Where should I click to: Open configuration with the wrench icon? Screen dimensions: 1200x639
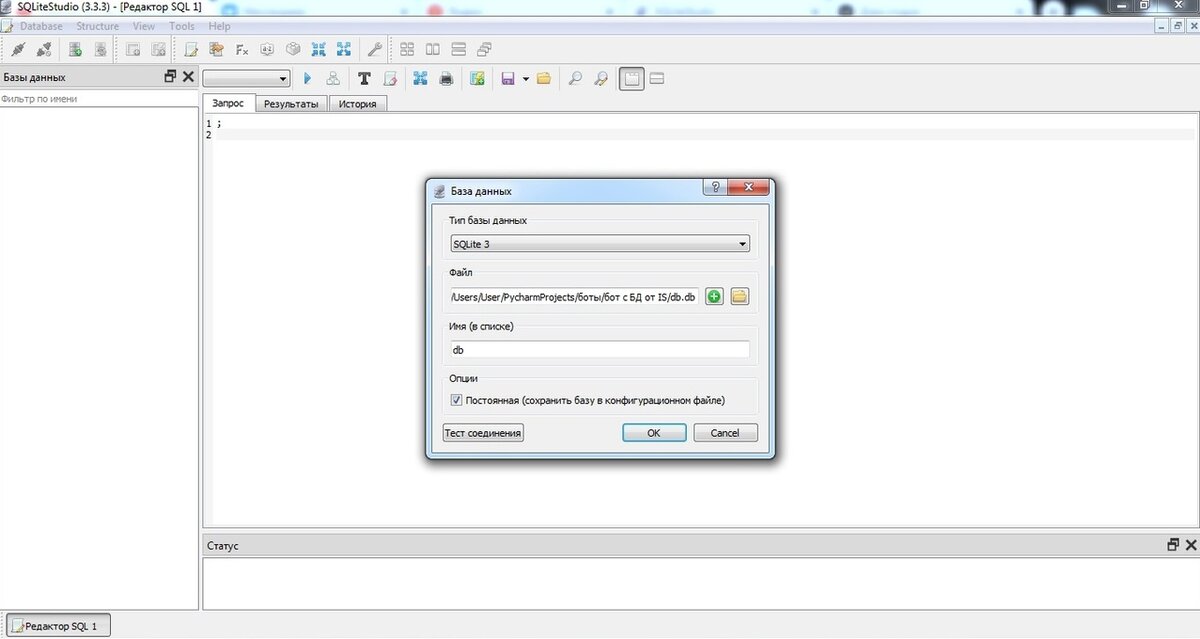(x=375, y=49)
